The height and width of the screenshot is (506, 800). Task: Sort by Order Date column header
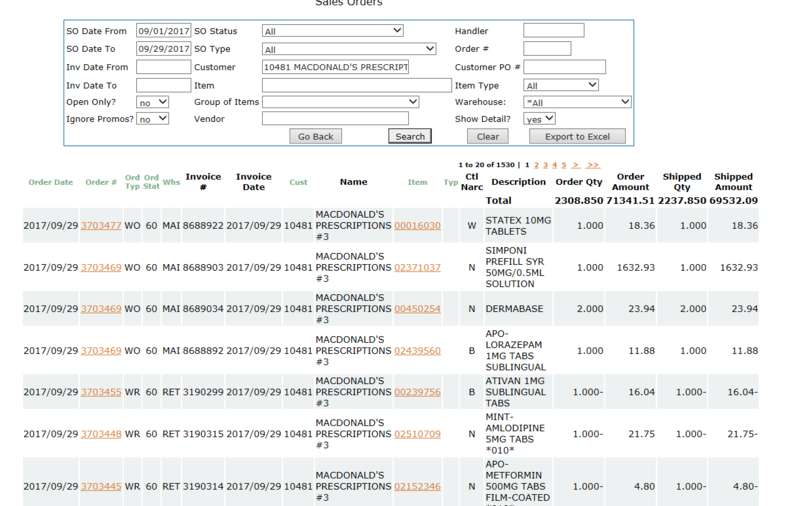[x=51, y=182]
